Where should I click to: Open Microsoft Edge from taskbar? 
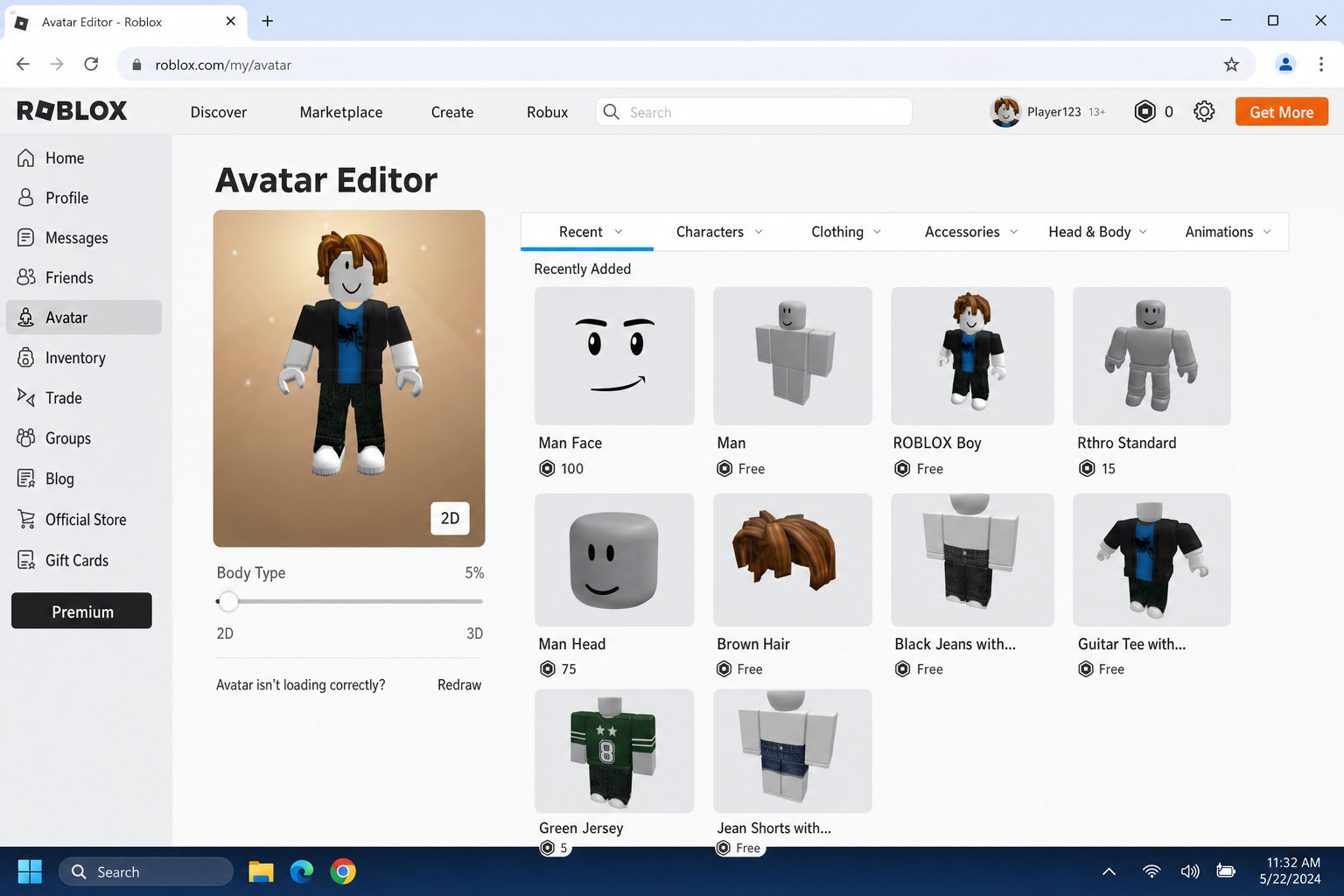coord(302,871)
